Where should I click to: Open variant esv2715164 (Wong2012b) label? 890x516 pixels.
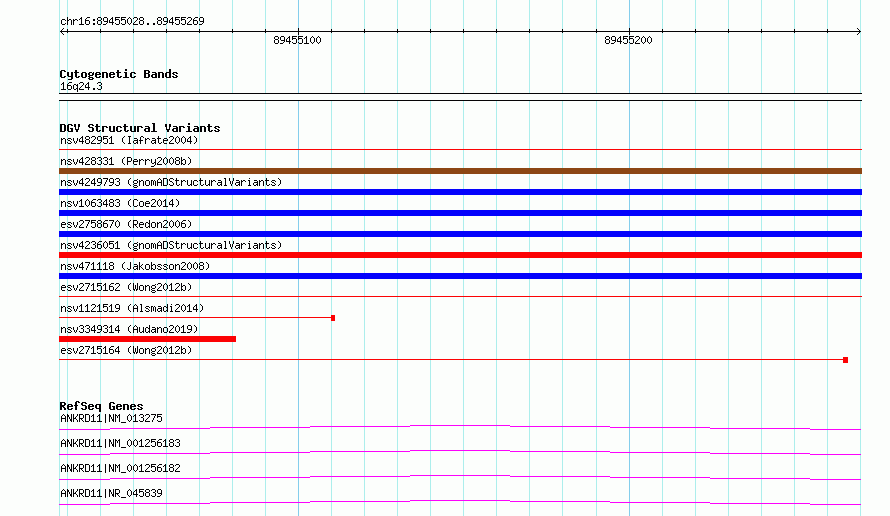126,350
